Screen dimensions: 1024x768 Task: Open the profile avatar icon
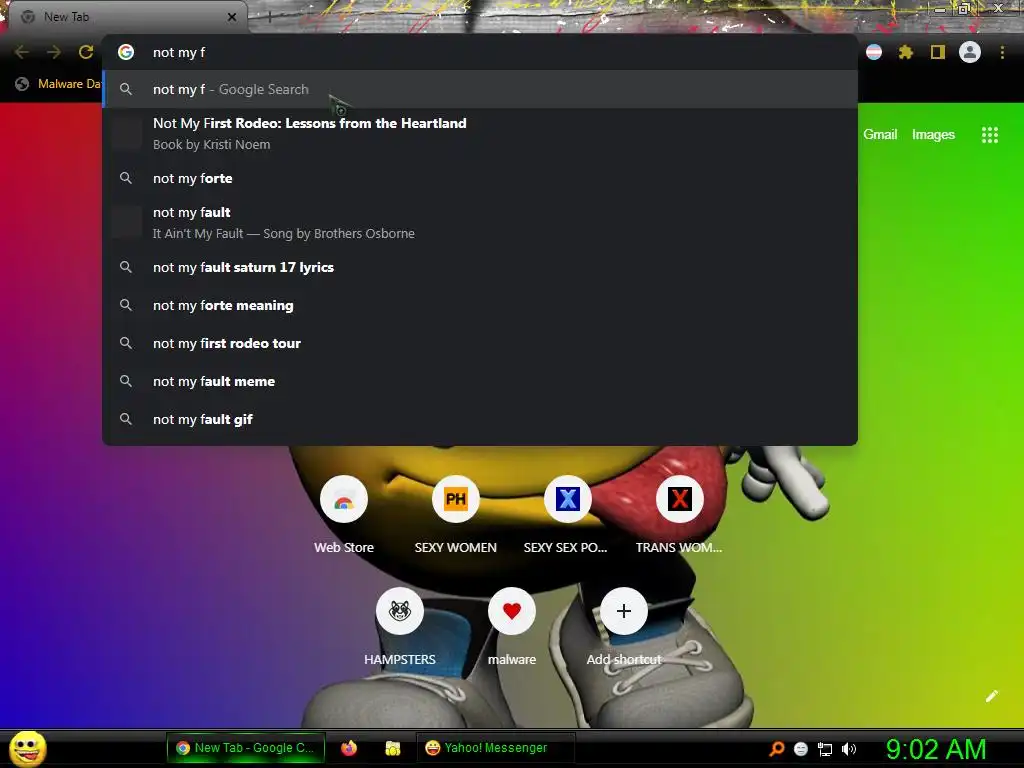(970, 52)
